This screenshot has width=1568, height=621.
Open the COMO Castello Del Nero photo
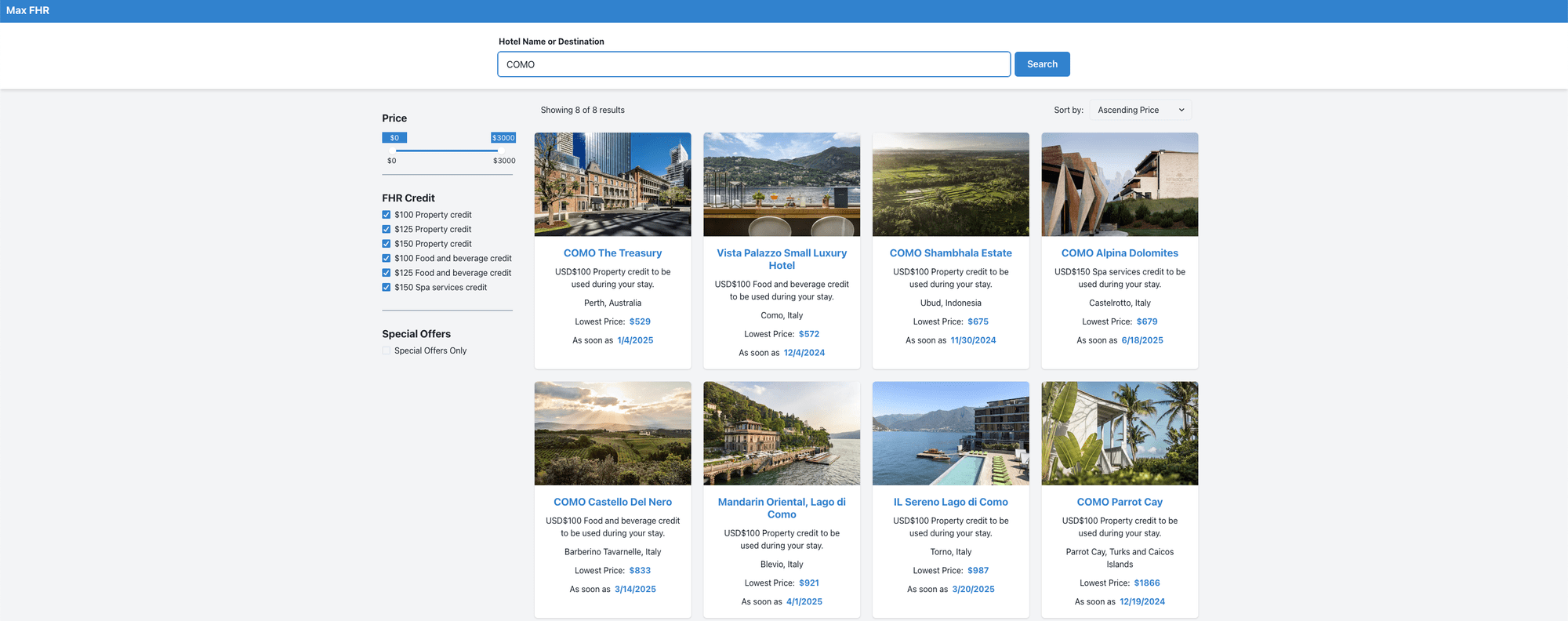[x=613, y=434]
